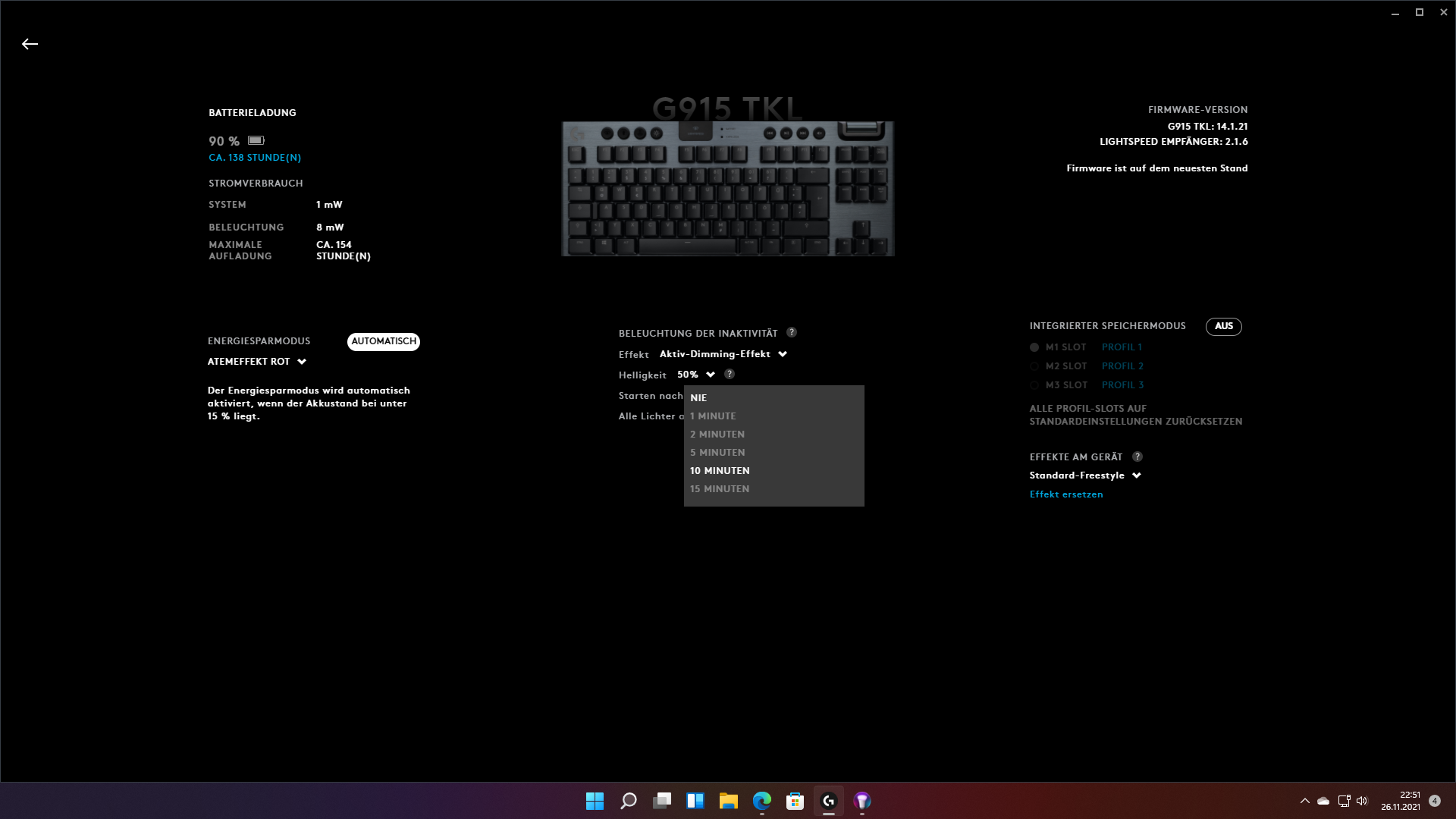Open File Explorer from the taskbar
Viewport: 1456px width, 819px height.
click(728, 801)
